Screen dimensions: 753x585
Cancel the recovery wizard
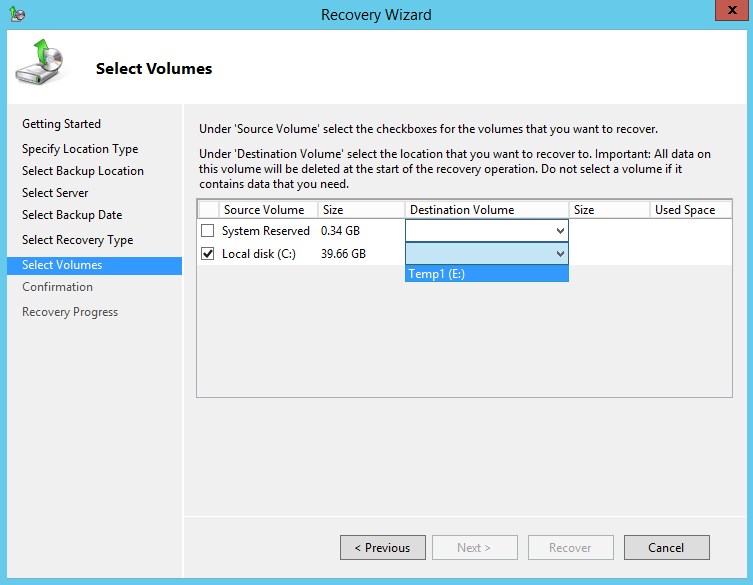[666, 548]
